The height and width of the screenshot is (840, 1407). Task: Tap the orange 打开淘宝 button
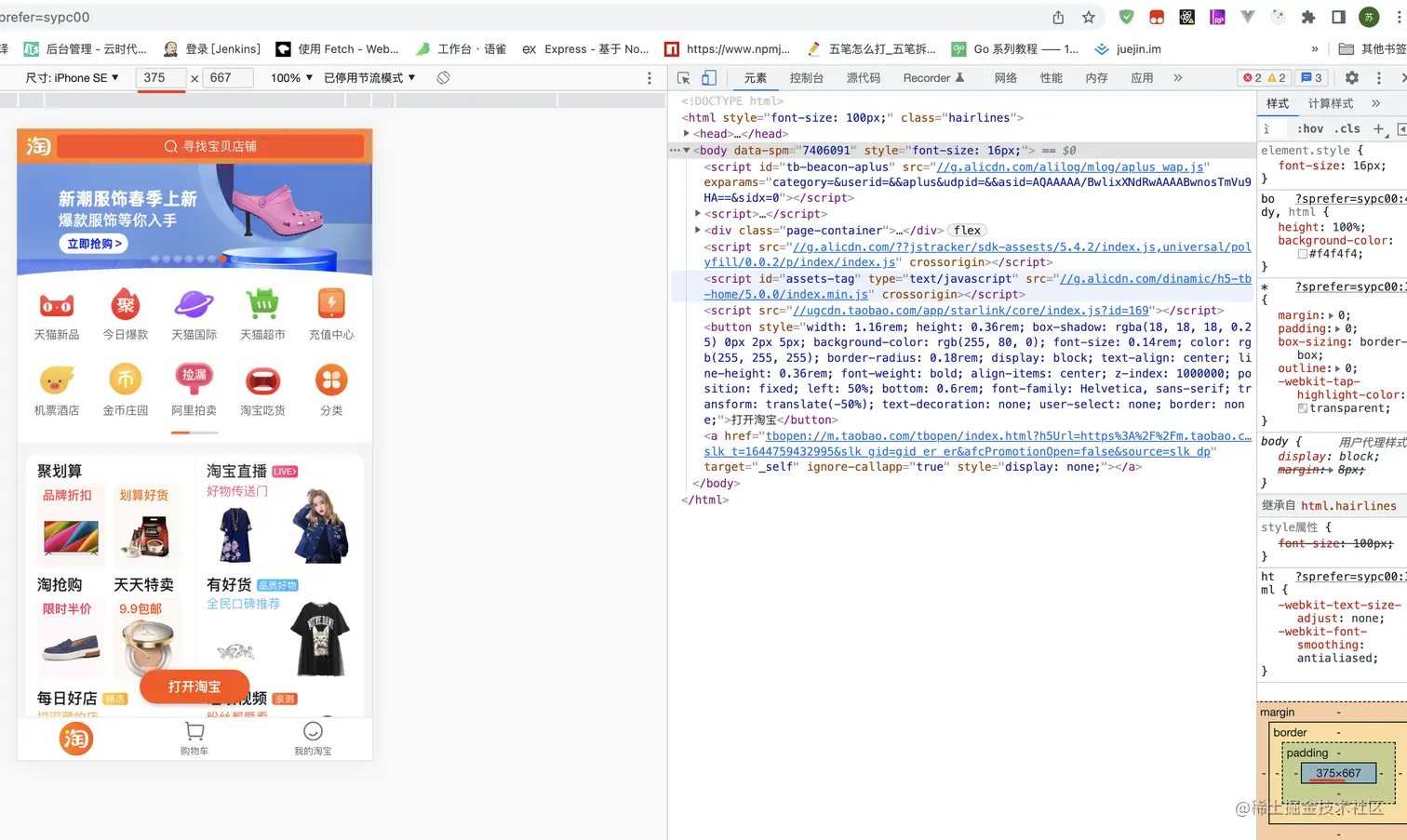click(194, 687)
